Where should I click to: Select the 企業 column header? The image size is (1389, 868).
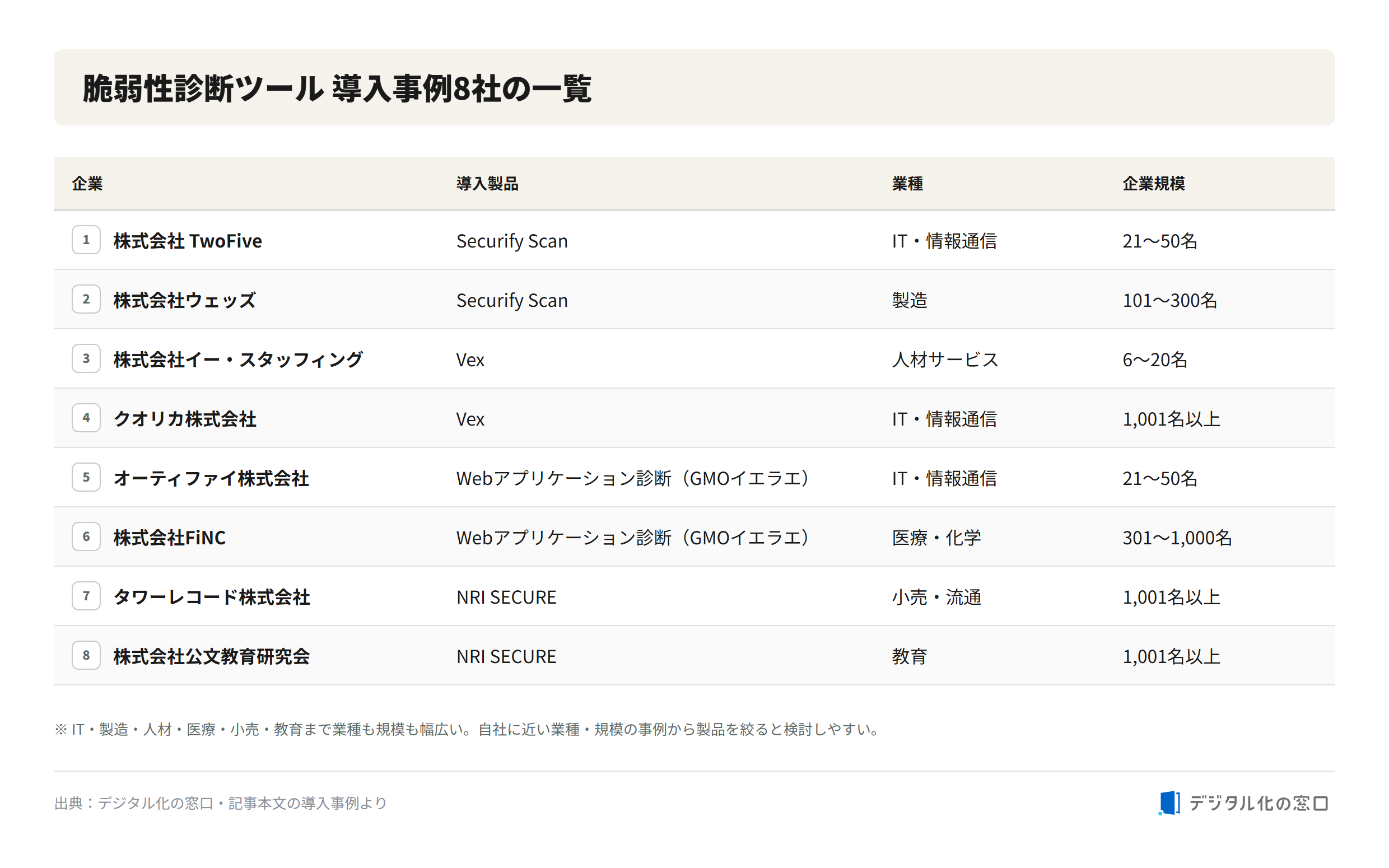pyautogui.click(x=87, y=184)
